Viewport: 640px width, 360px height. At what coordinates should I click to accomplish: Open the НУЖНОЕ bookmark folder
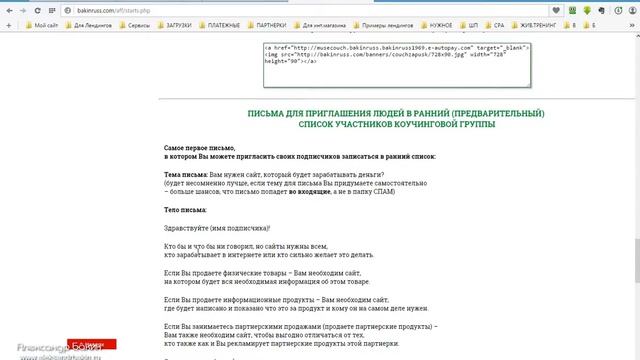coord(437,25)
